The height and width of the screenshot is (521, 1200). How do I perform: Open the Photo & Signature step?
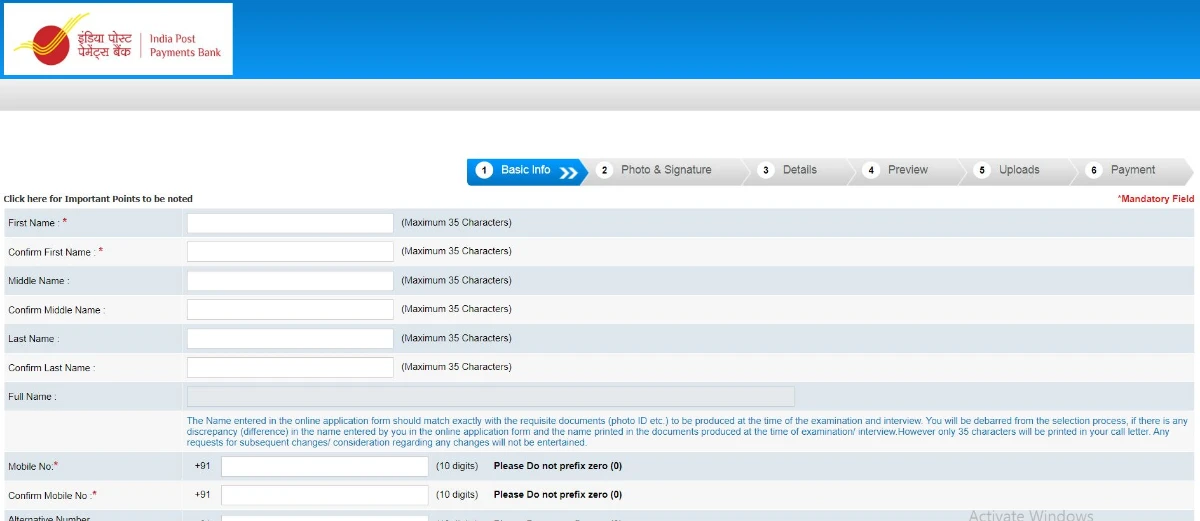point(666,170)
